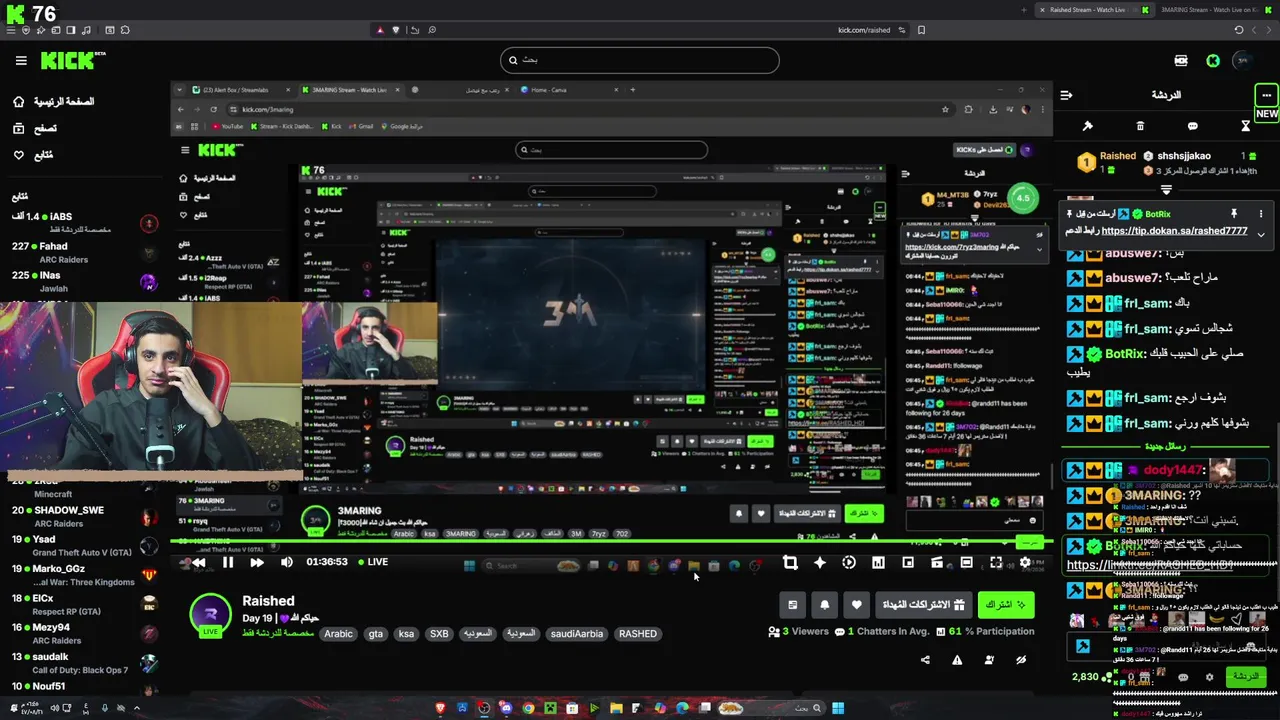Screen dimensions: 1280x720
Task: Seek on the green stream progress bar
Action: coord(610,541)
